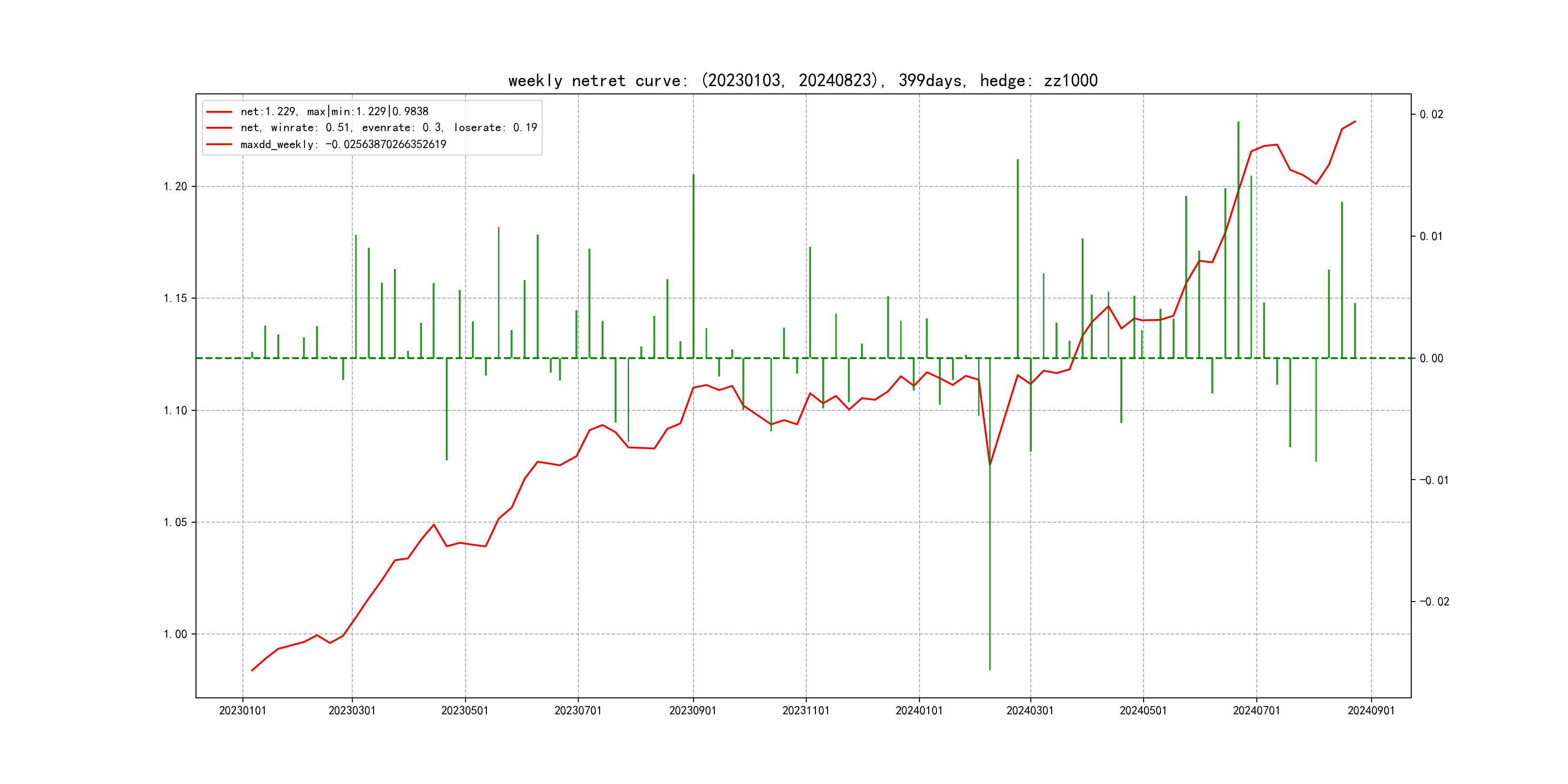Click the 0.00 right axis tick label
Screen dimensions: 1568x784
(x=1431, y=359)
